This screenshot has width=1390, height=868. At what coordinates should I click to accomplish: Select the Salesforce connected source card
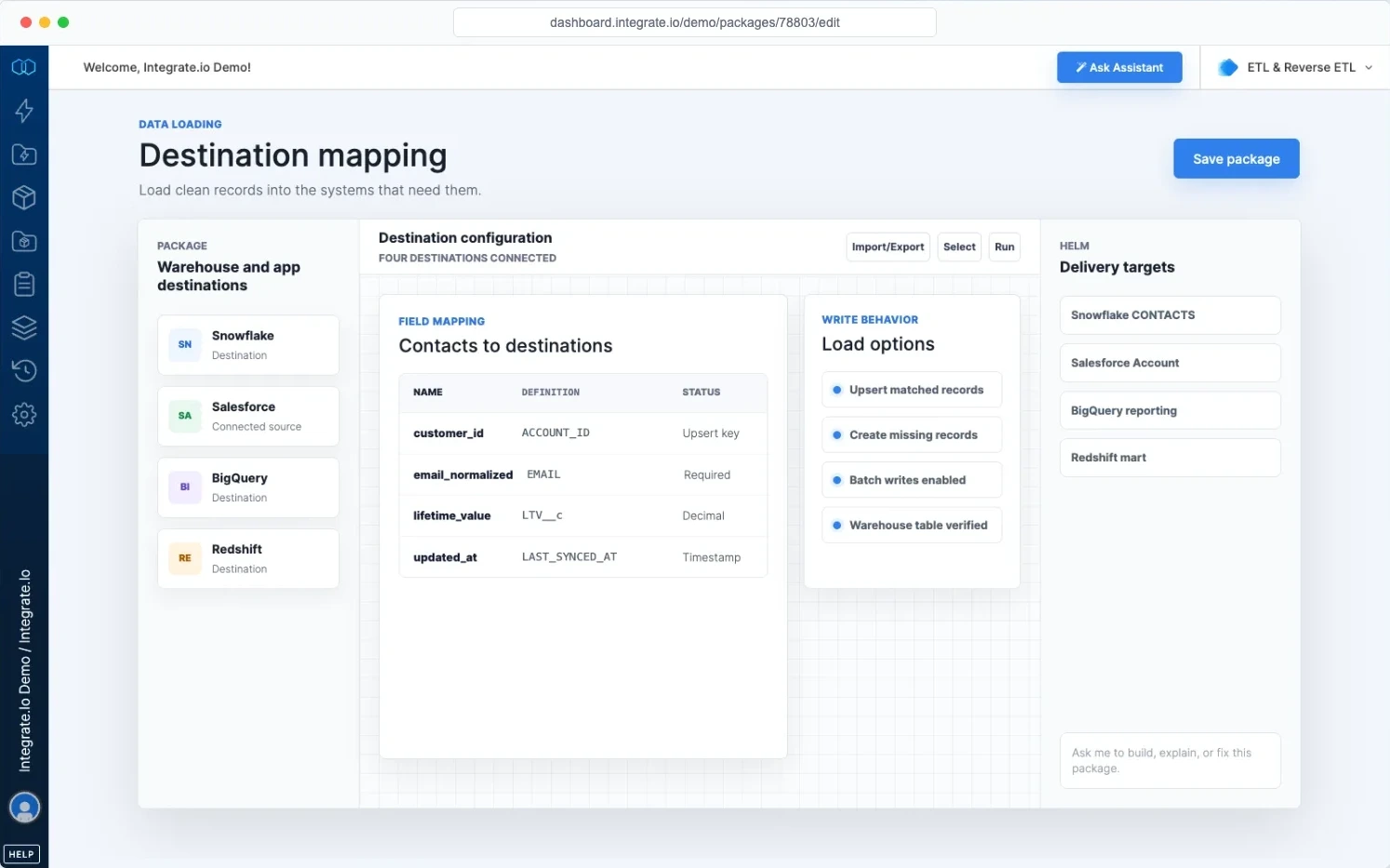tap(248, 416)
